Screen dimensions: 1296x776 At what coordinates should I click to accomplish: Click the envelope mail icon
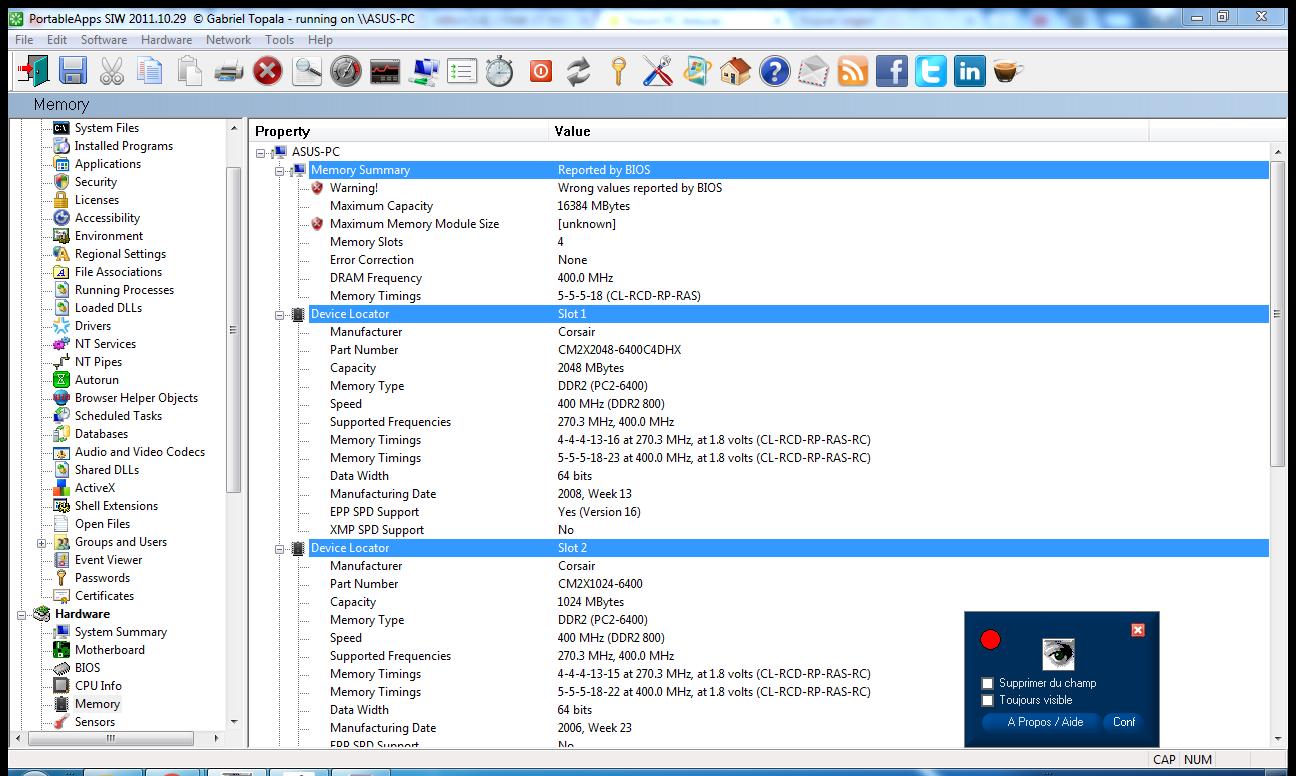[814, 71]
